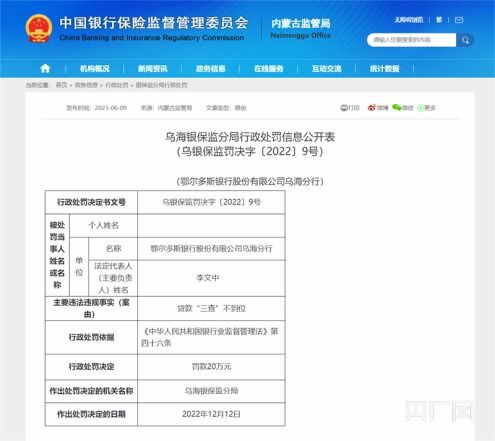
Task: Click the 首页 breadcrumb link
Action: pyautogui.click(x=62, y=85)
